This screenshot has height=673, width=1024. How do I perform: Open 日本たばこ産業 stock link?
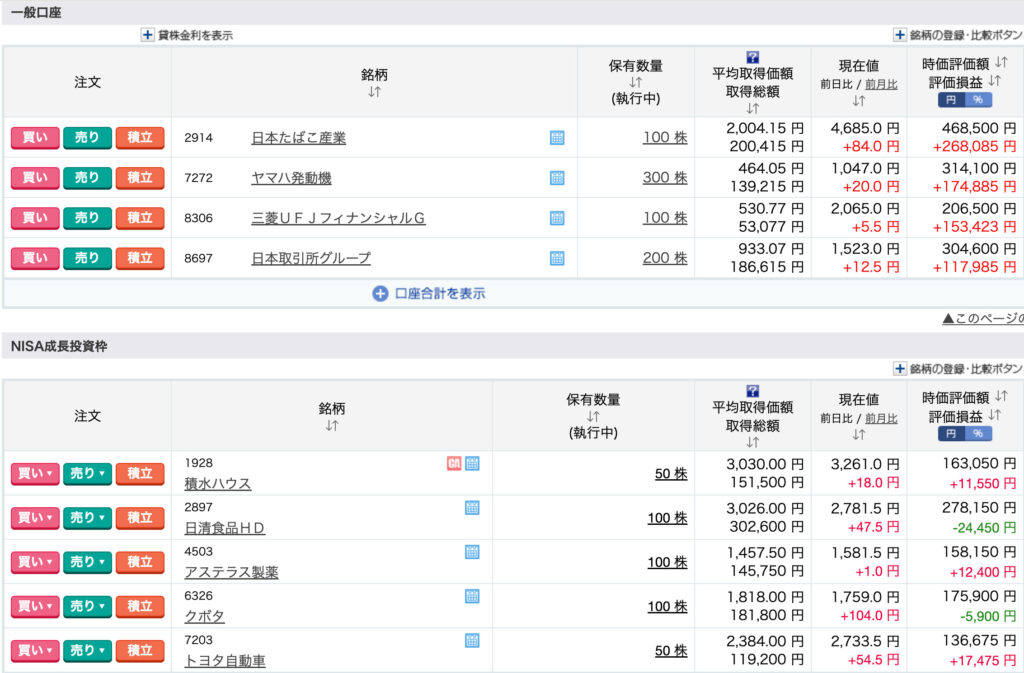point(298,138)
